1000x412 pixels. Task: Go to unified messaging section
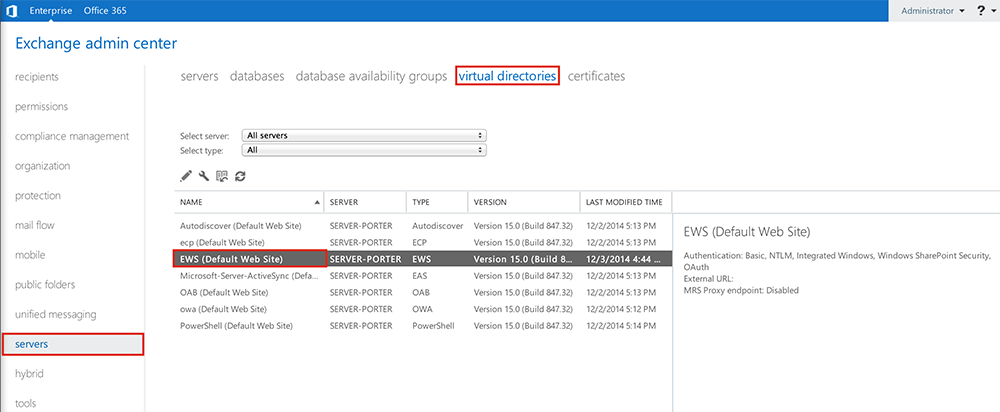coord(56,314)
